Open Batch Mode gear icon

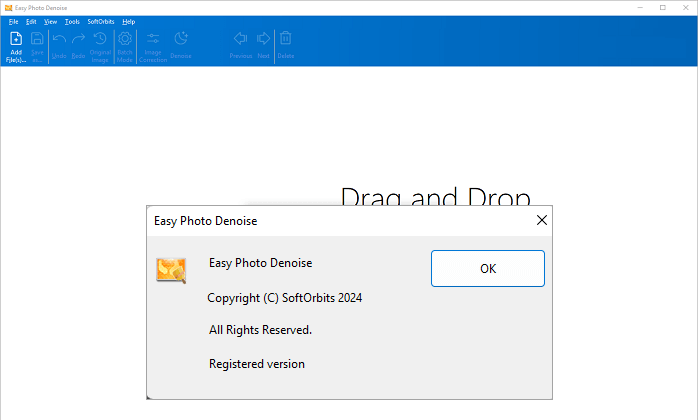click(125, 40)
